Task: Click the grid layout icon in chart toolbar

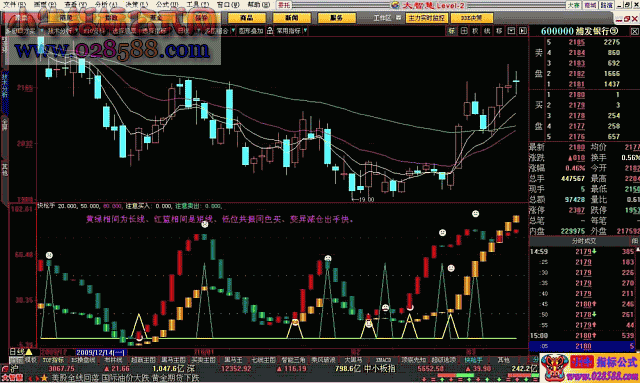Action: pos(464,31)
